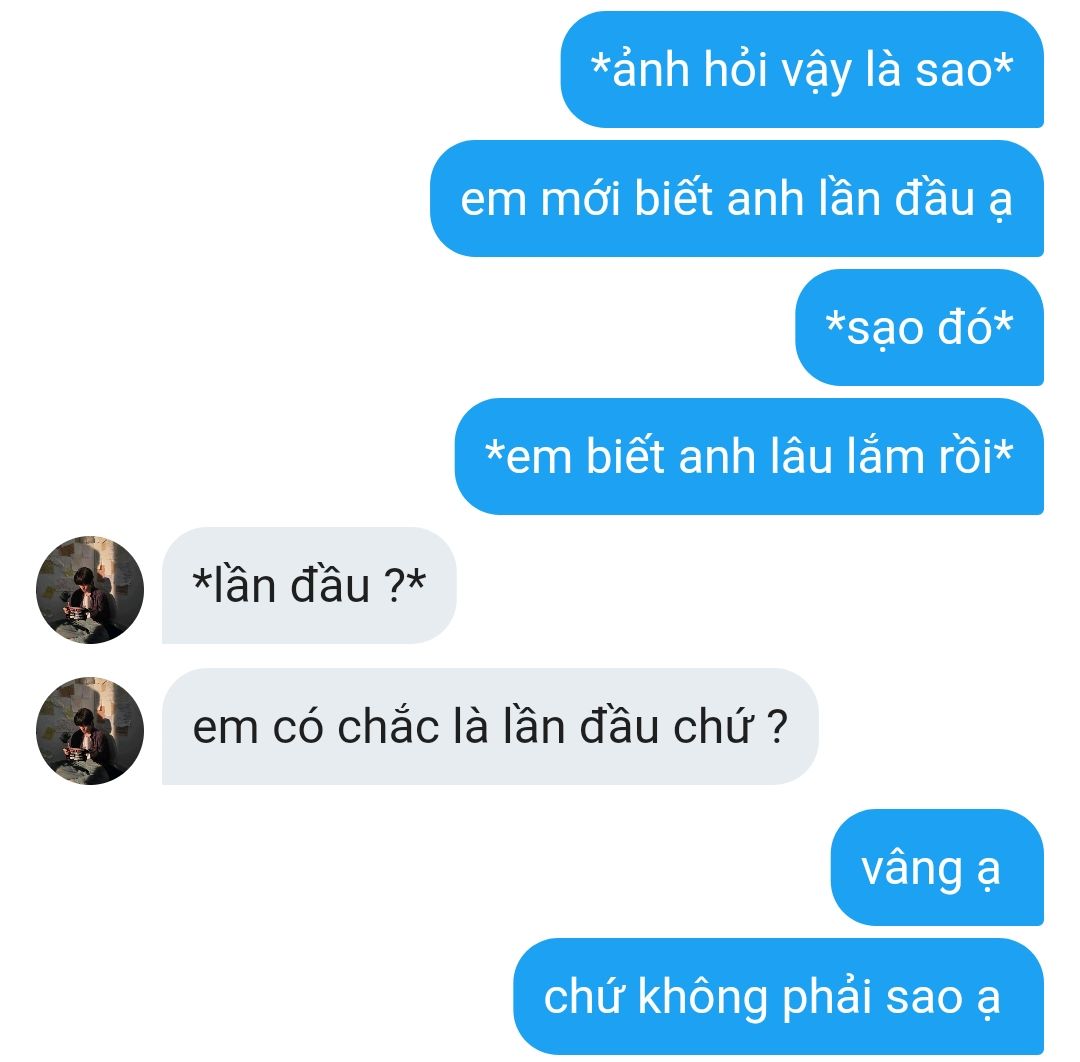The width and height of the screenshot is (1080, 1062).
Task: Tap the 'em có chắc là lần đầu chứ ?' message
Action: [x=490, y=726]
